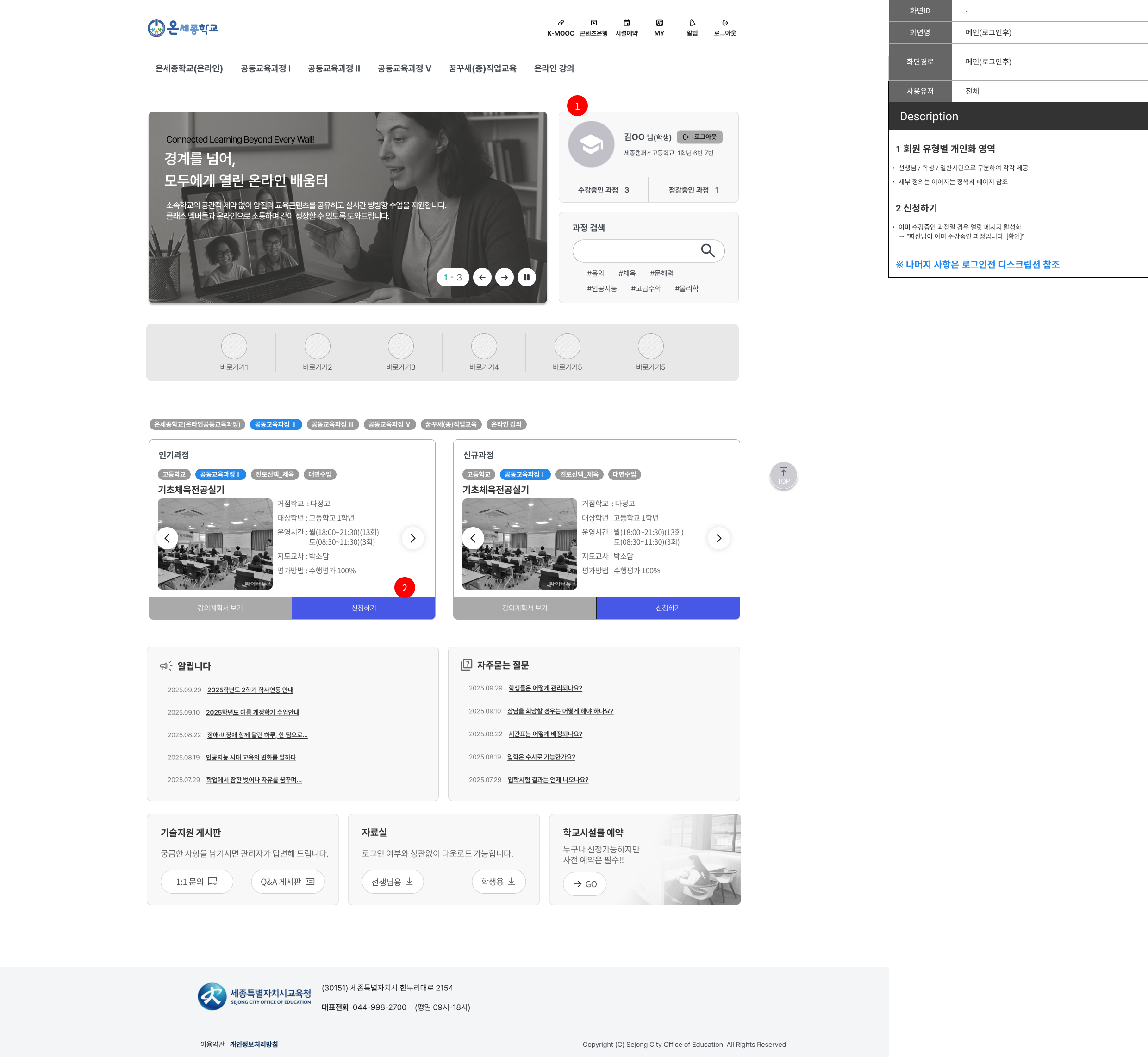This screenshot has width=1148, height=1057.
Task: Open the 알림 bell icon
Action: [x=692, y=23]
